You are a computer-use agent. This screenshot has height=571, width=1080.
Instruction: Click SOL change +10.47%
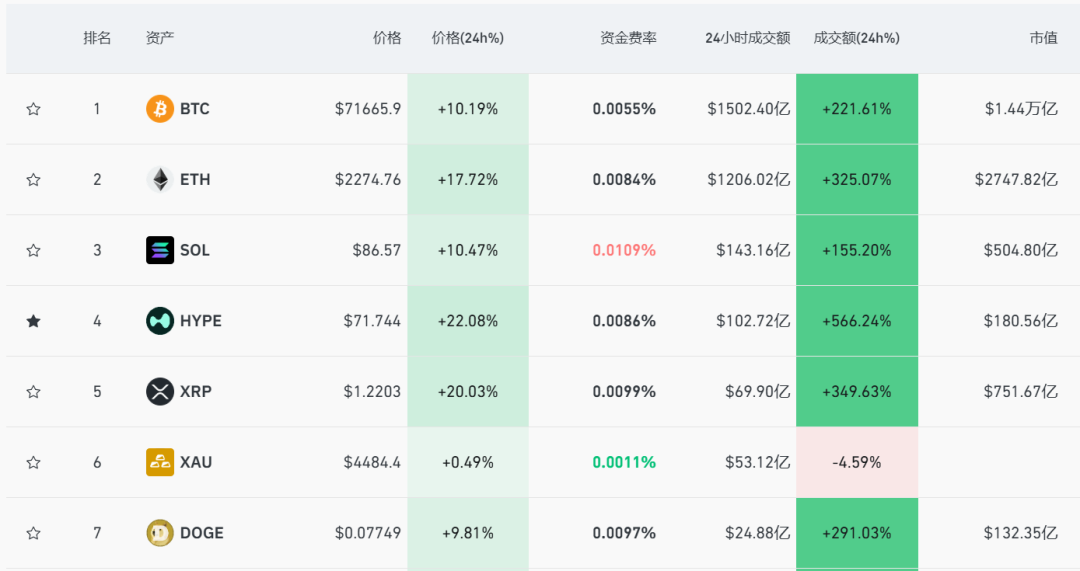tap(468, 250)
